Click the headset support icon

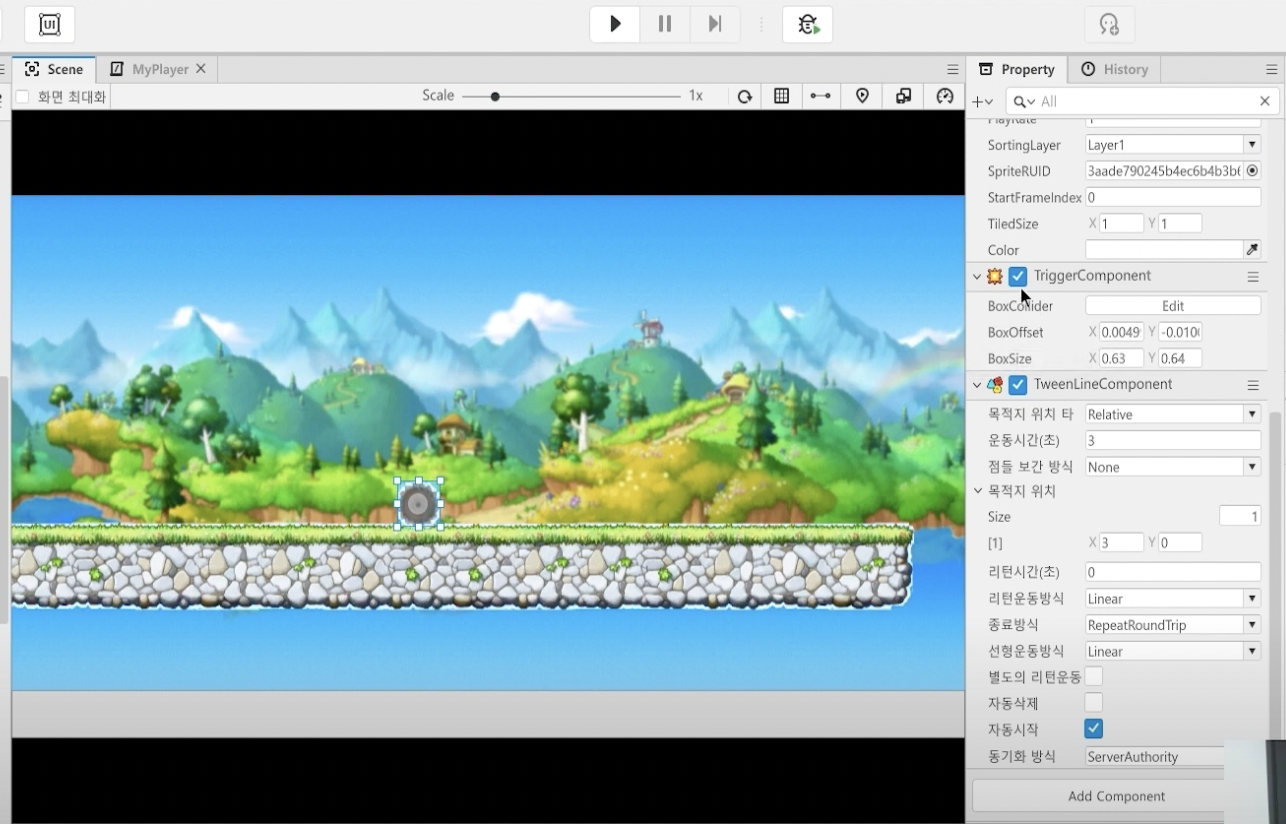coord(1109,24)
